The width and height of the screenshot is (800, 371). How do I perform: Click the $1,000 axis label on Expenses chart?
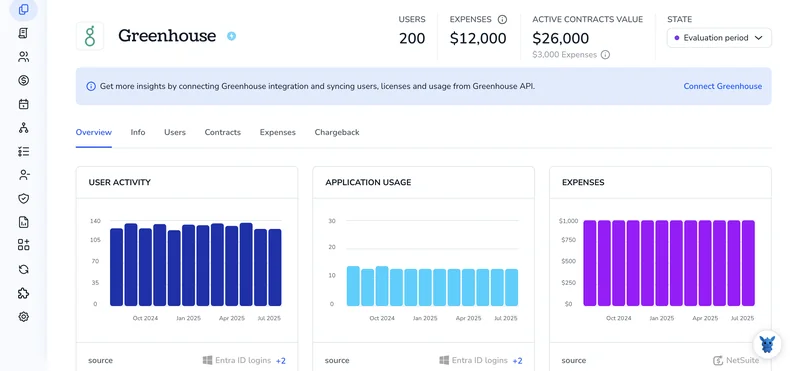tap(568, 221)
